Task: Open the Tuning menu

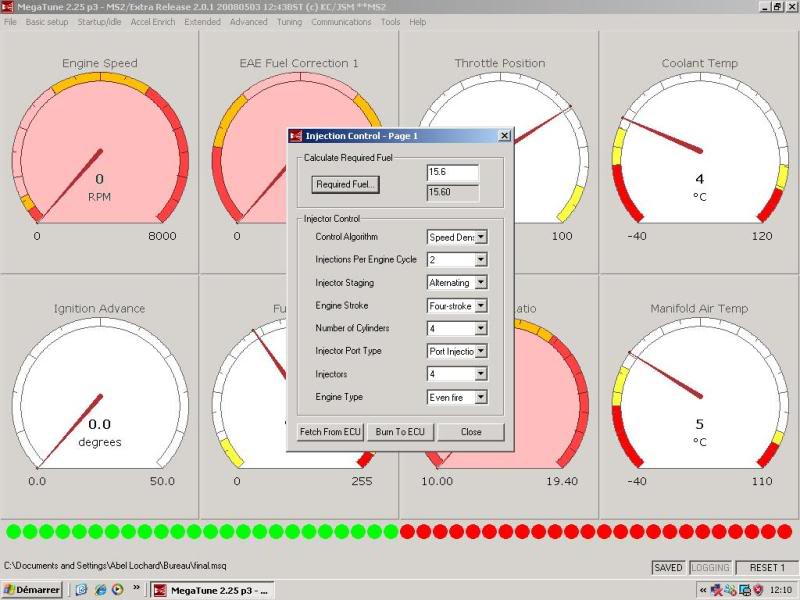Action: pyautogui.click(x=289, y=22)
